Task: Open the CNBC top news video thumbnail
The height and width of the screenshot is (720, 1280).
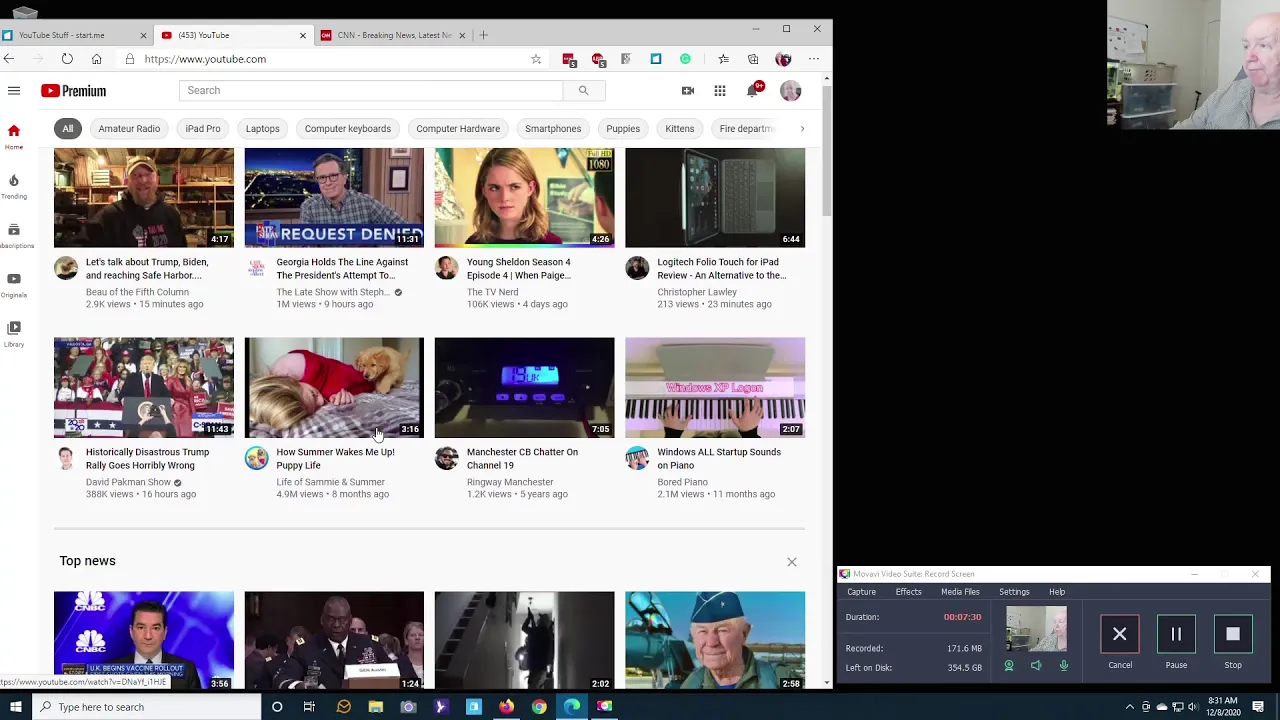Action: 144,640
